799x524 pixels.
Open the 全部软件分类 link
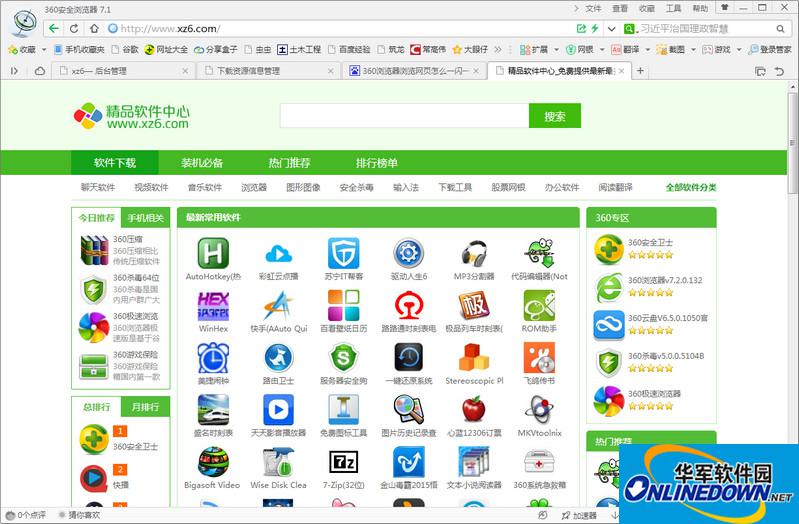point(691,187)
